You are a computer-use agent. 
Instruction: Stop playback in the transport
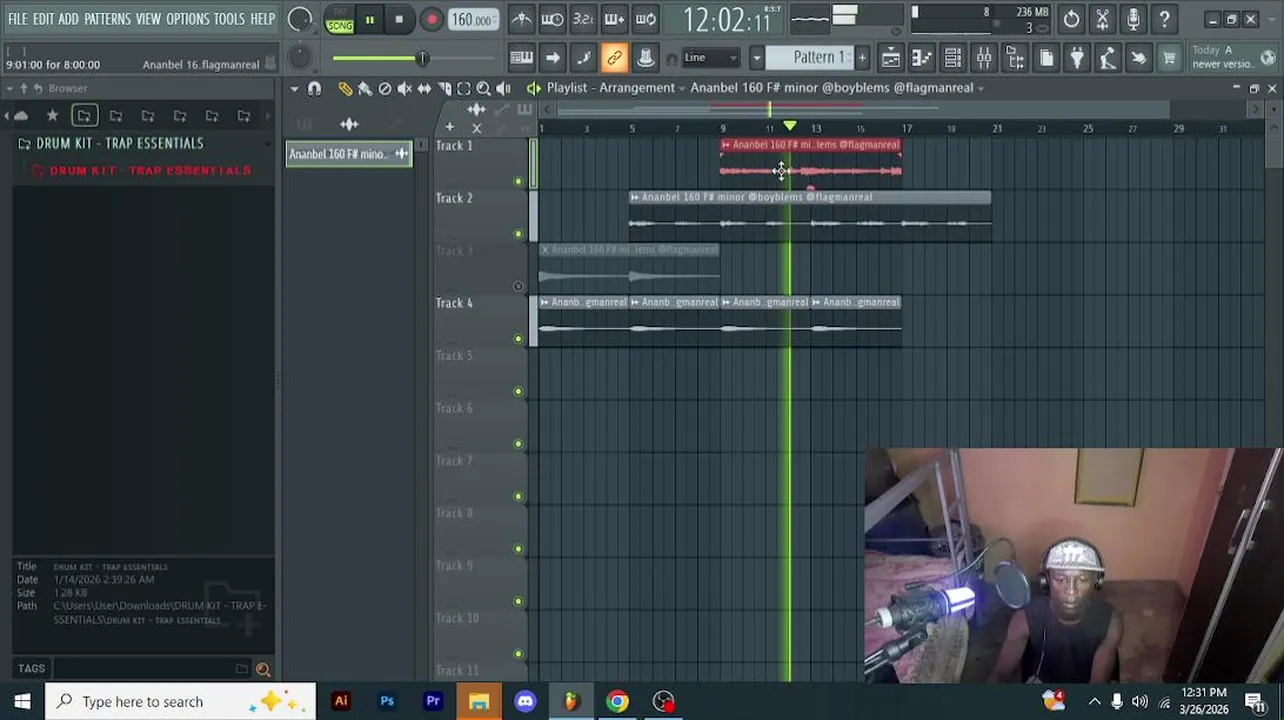(399, 19)
